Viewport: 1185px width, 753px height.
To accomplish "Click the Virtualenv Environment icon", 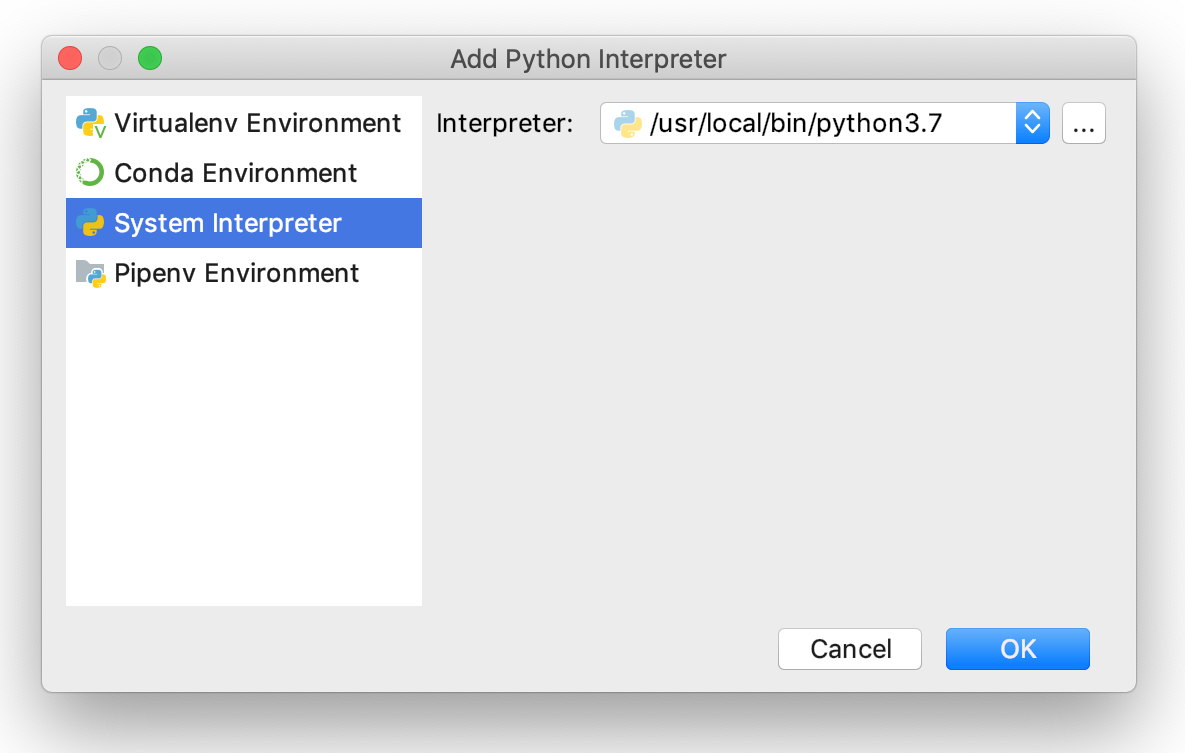I will tap(88, 123).
